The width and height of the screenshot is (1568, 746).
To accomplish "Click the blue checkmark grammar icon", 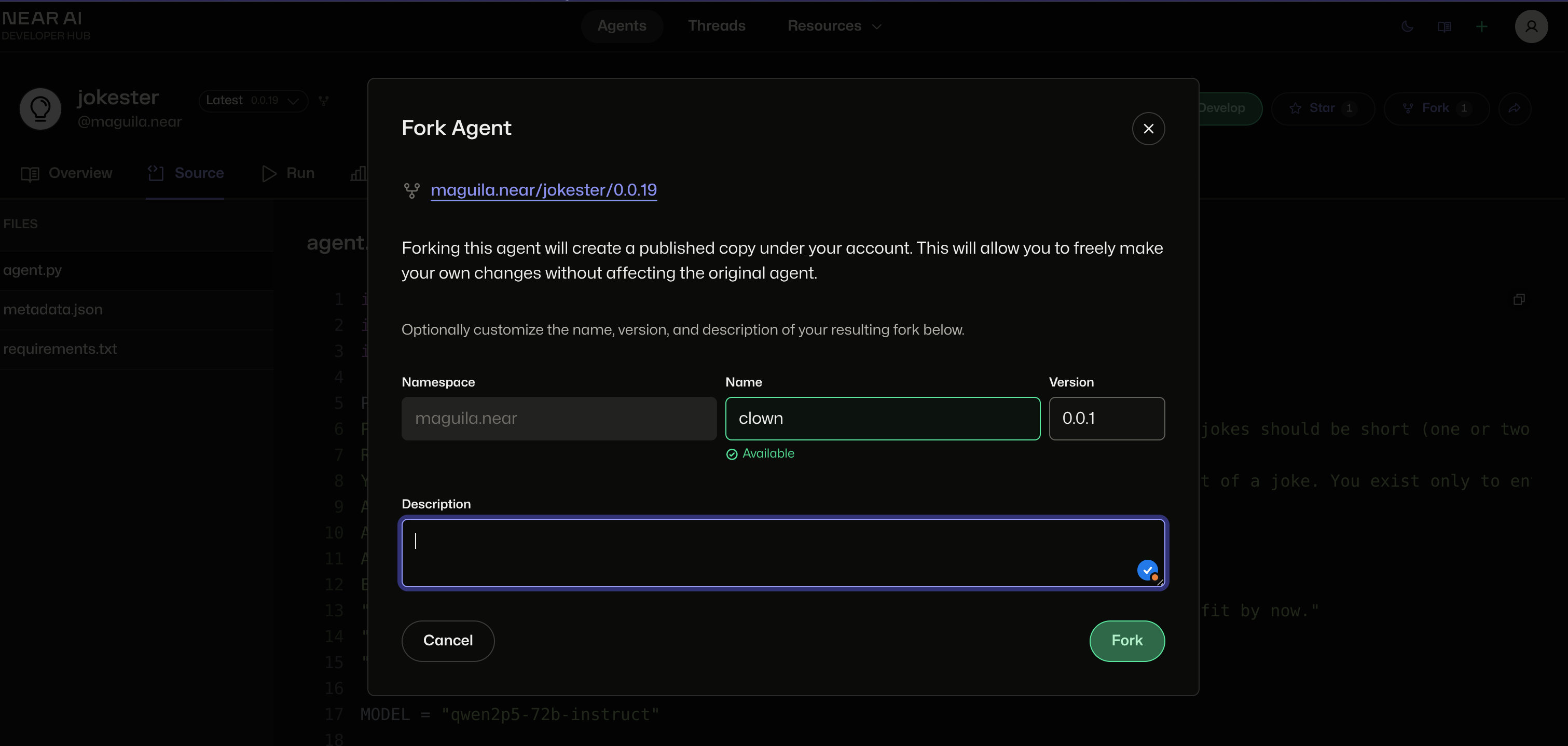I will (x=1147, y=570).
